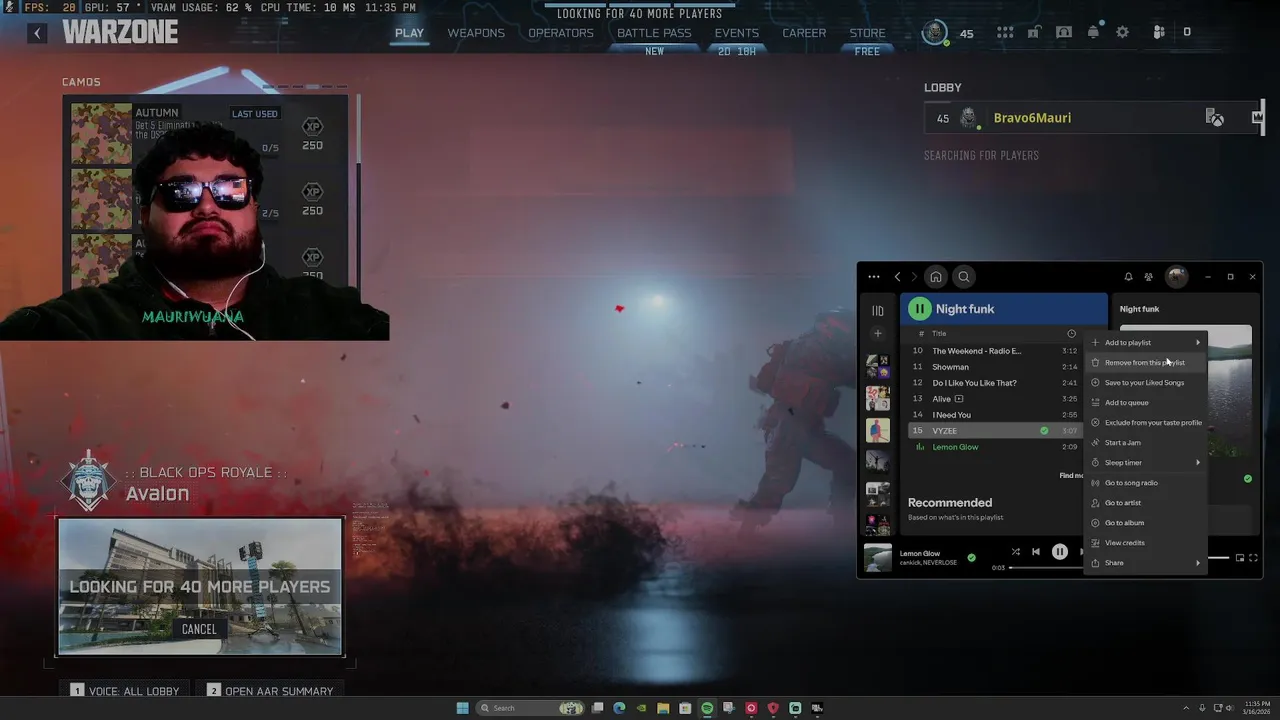Image resolution: width=1280 pixels, height=720 pixels.
Task: Show hidden system tray icons
Action: [x=1186, y=708]
